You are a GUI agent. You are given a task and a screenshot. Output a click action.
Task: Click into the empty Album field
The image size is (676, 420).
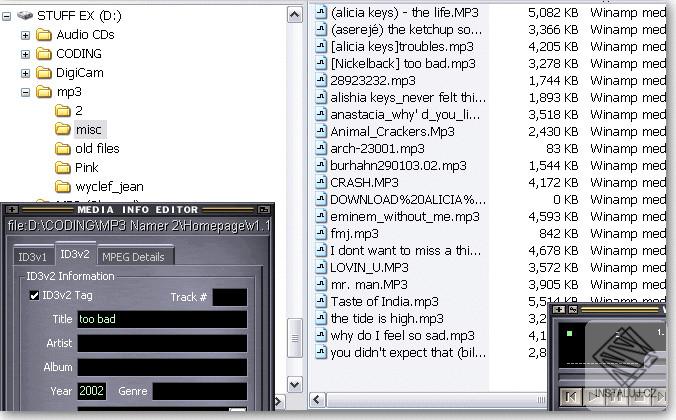pos(162,367)
